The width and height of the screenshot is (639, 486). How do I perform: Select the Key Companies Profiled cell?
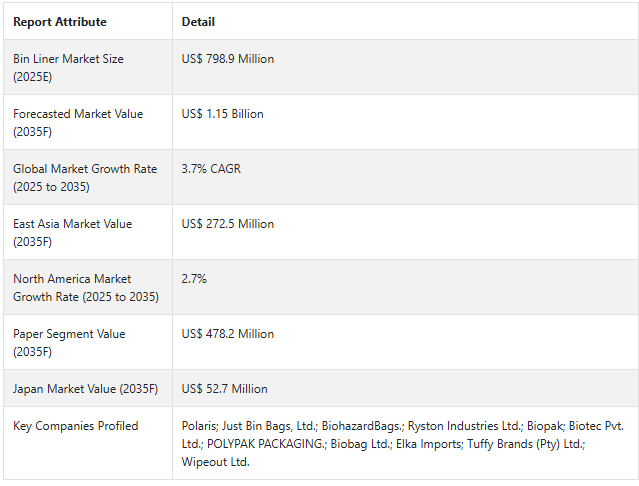coord(76,426)
